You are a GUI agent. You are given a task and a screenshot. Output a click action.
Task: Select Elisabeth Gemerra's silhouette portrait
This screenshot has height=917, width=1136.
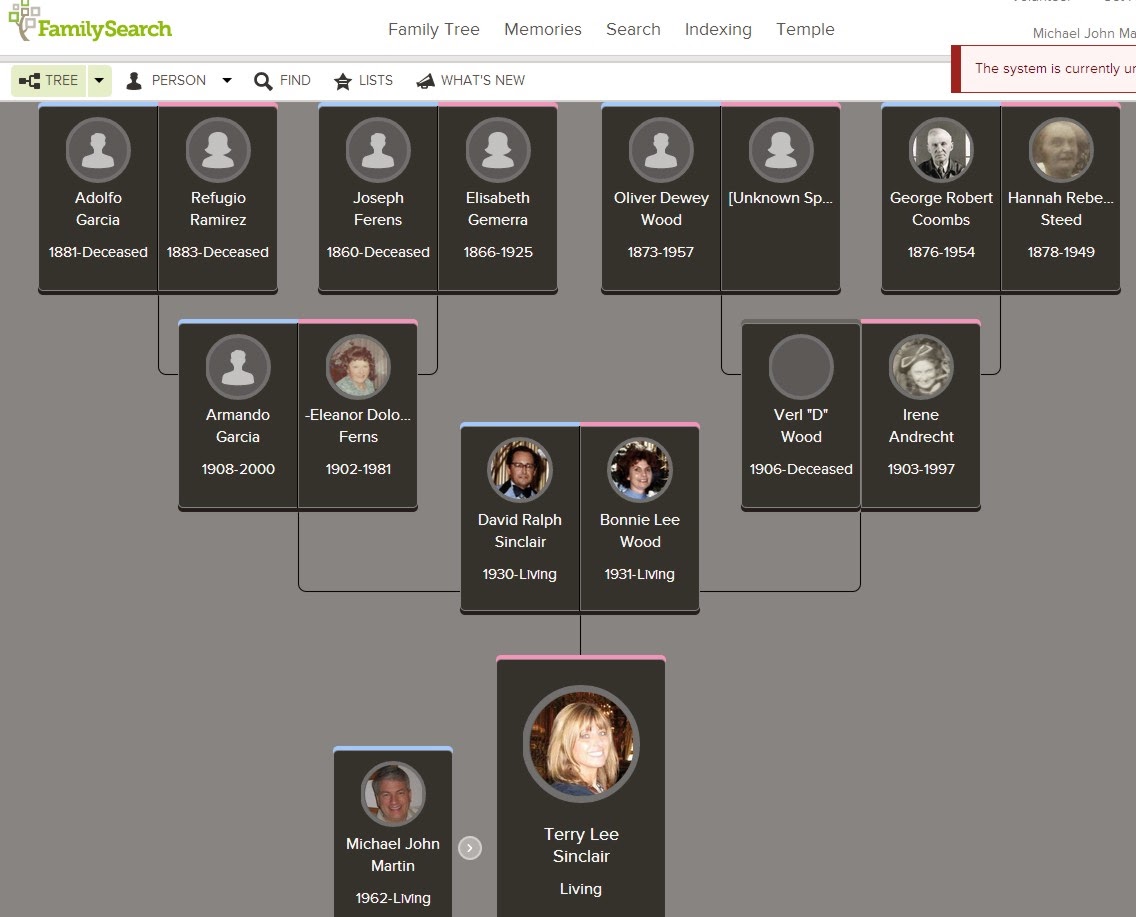pos(498,150)
